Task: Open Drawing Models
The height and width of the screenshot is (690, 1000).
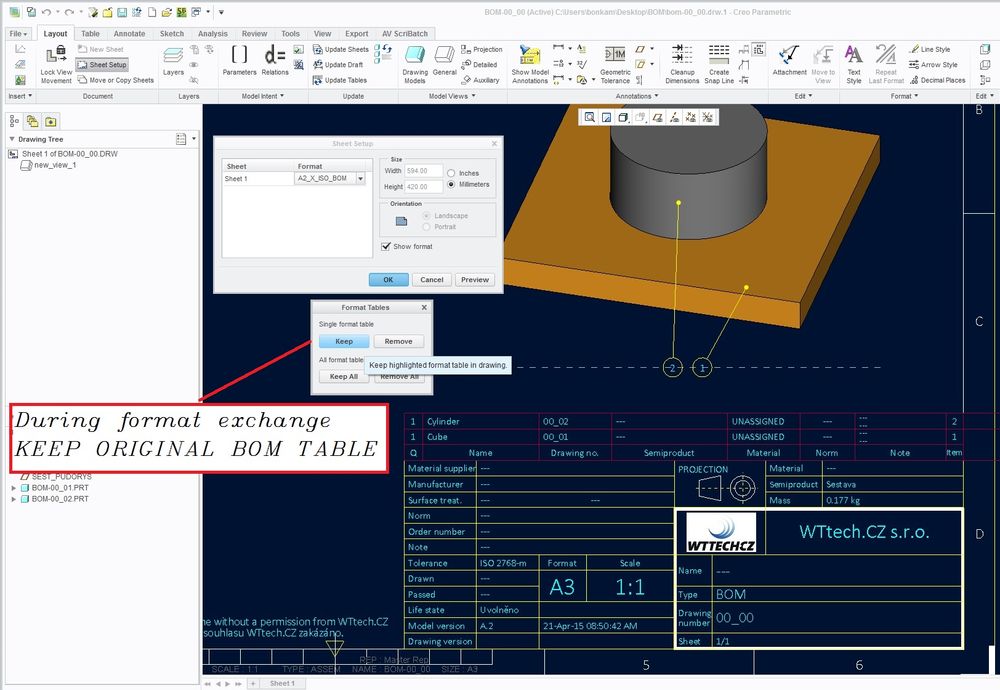Action: [415, 64]
